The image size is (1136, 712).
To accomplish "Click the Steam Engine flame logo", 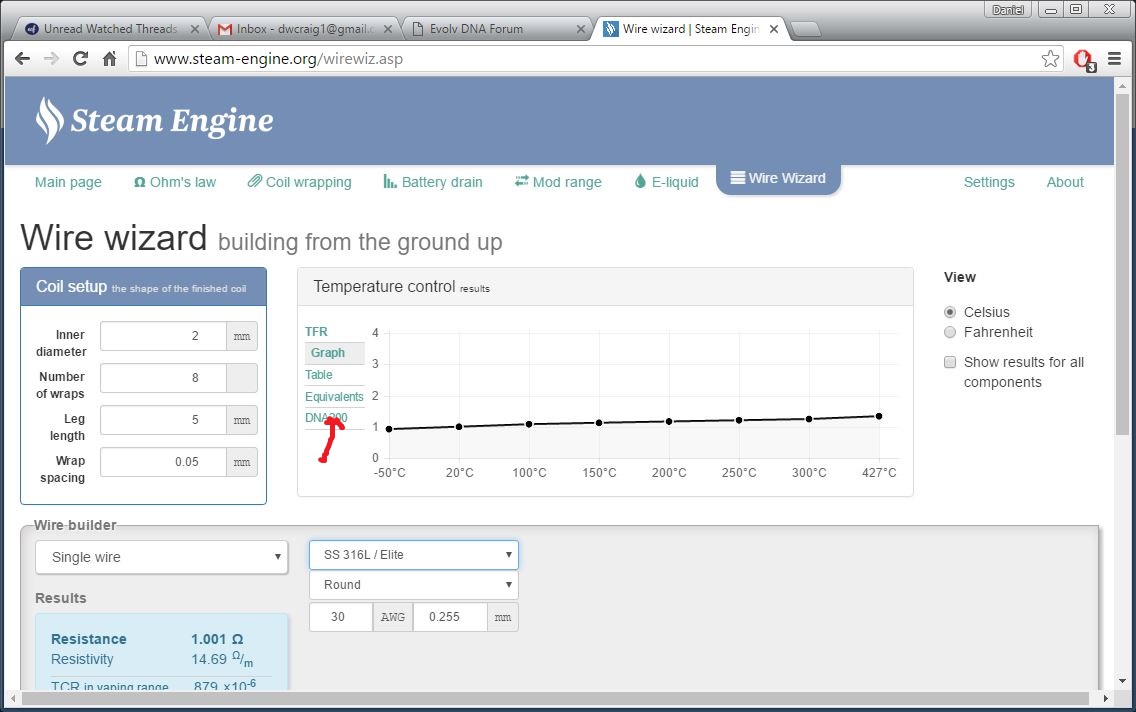I will click(x=49, y=121).
